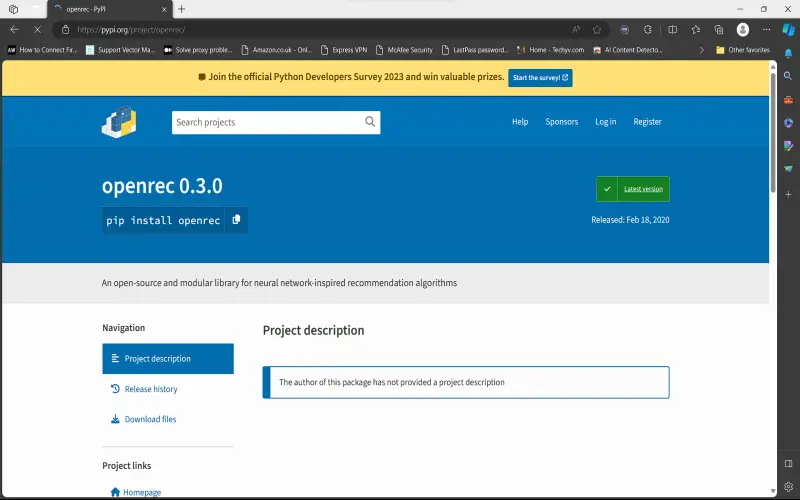Viewport: 800px width, 500px height.
Task: Open the sidebar search tool
Action: (789, 76)
